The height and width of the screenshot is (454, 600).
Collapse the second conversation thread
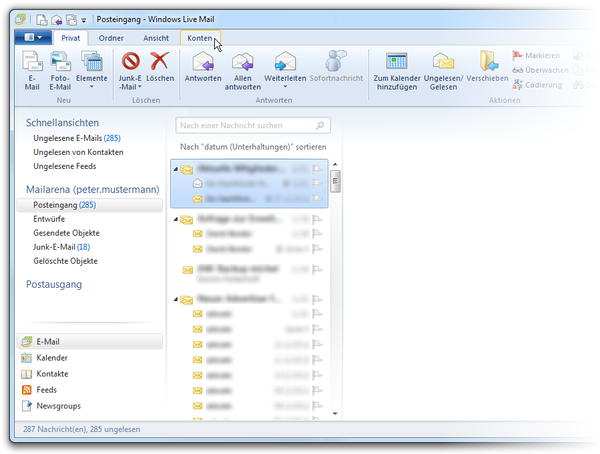[x=176, y=219]
